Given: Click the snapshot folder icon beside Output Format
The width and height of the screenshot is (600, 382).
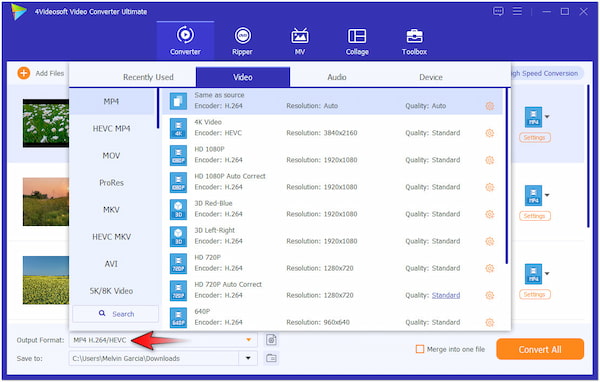Looking at the screenshot, I should pos(271,340).
